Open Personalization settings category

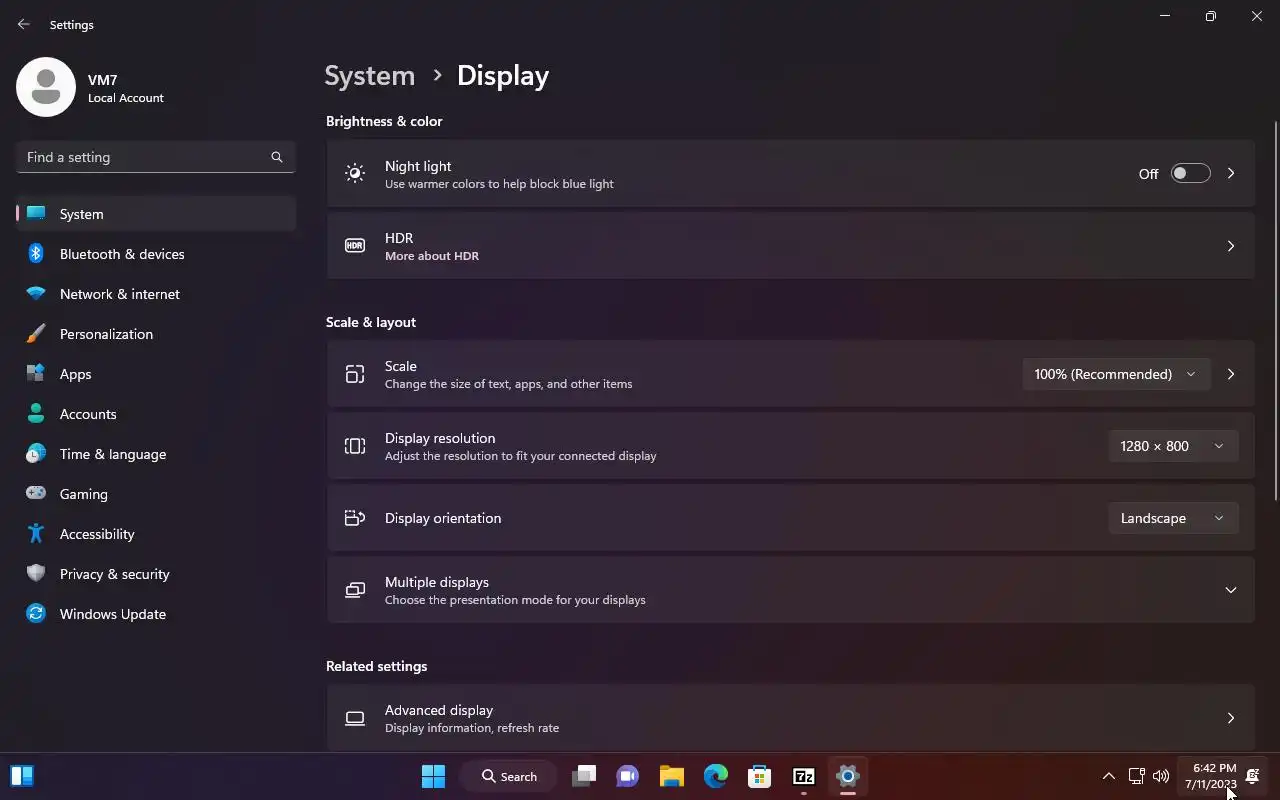pyautogui.click(x=156, y=334)
